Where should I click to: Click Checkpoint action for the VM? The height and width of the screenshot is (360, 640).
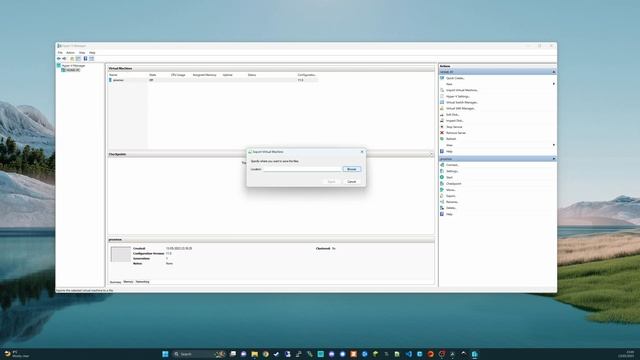[x=453, y=184]
